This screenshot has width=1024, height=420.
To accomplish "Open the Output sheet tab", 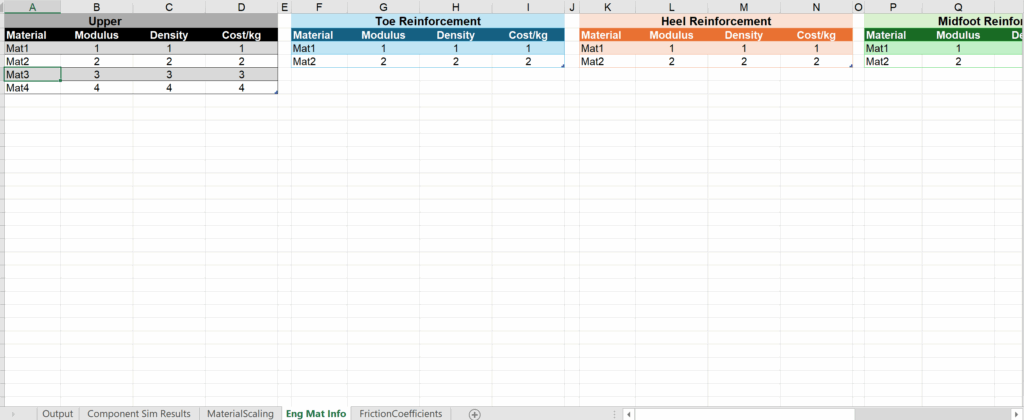I will [x=58, y=414].
